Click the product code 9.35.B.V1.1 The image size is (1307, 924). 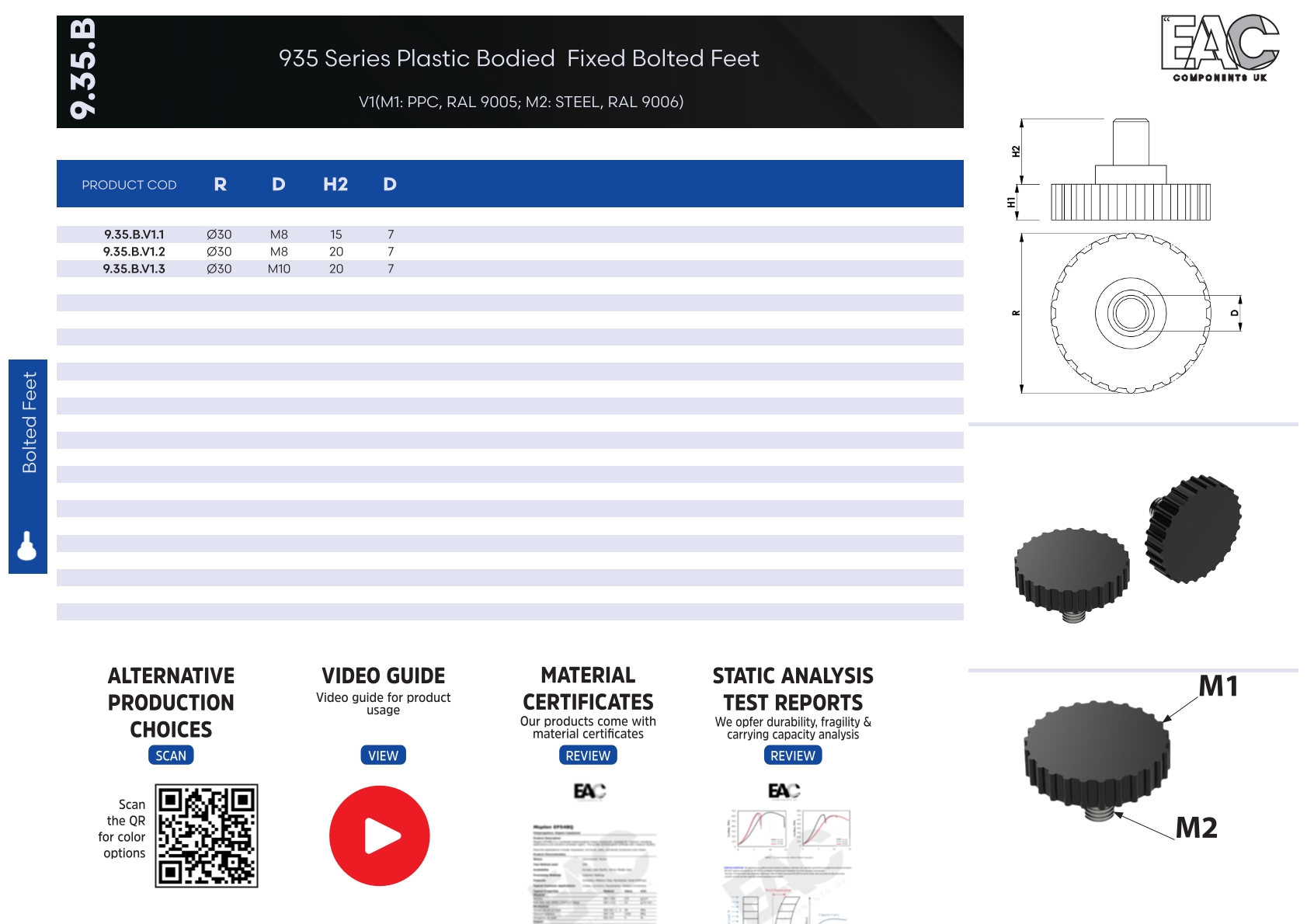134,234
